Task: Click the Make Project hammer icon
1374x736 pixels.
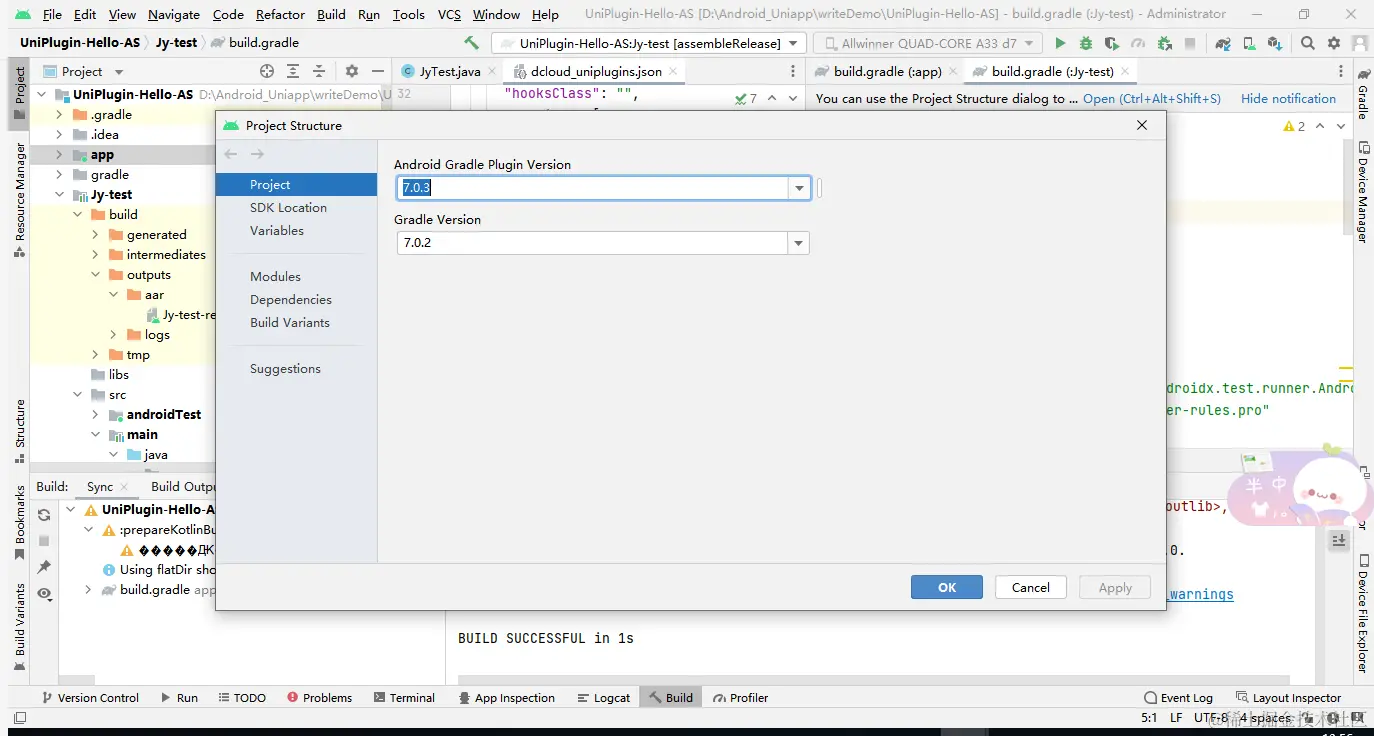Action: point(471,43)
